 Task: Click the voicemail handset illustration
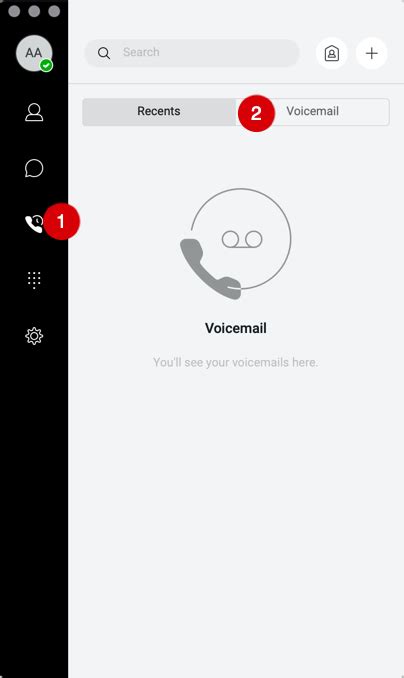[x=236, y=243]
